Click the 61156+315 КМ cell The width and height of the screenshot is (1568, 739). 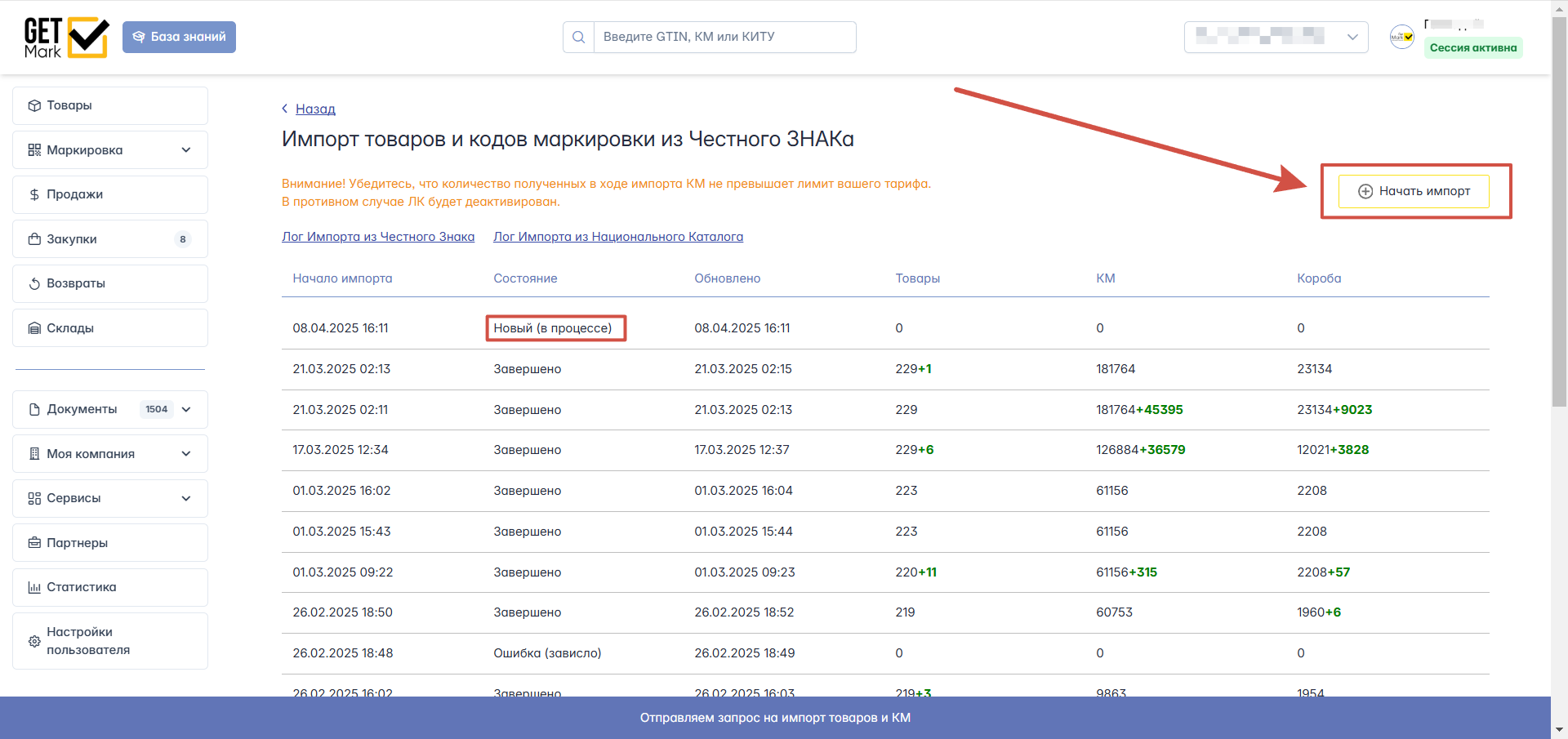click(1126, 572)
